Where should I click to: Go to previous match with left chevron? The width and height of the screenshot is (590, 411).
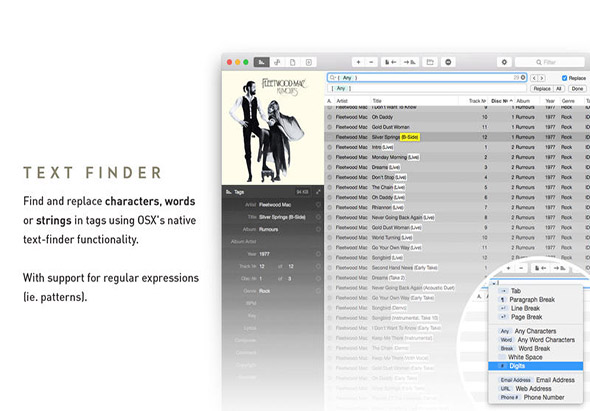click(x=534, y=78)
